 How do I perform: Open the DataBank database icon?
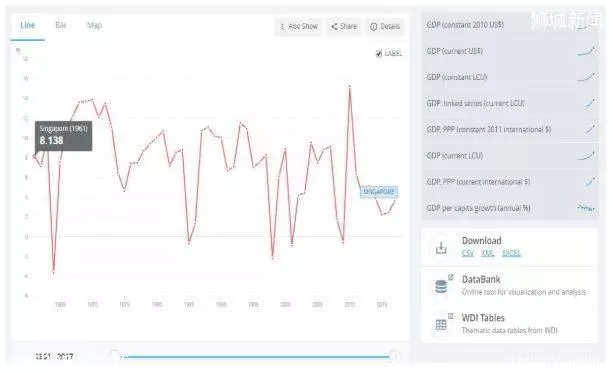(x=441, y=287)
